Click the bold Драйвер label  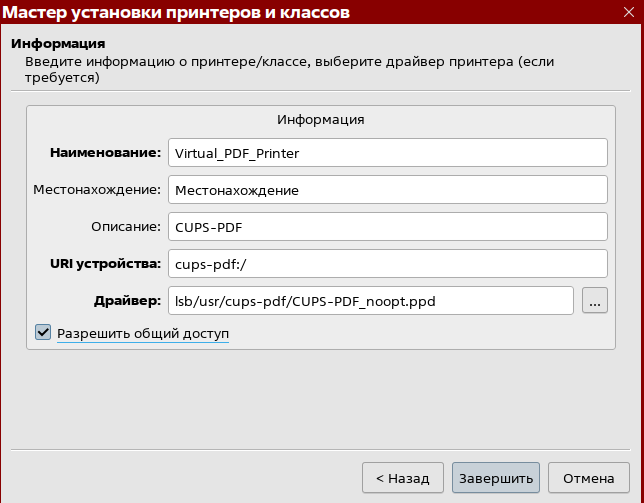[127, 301]
